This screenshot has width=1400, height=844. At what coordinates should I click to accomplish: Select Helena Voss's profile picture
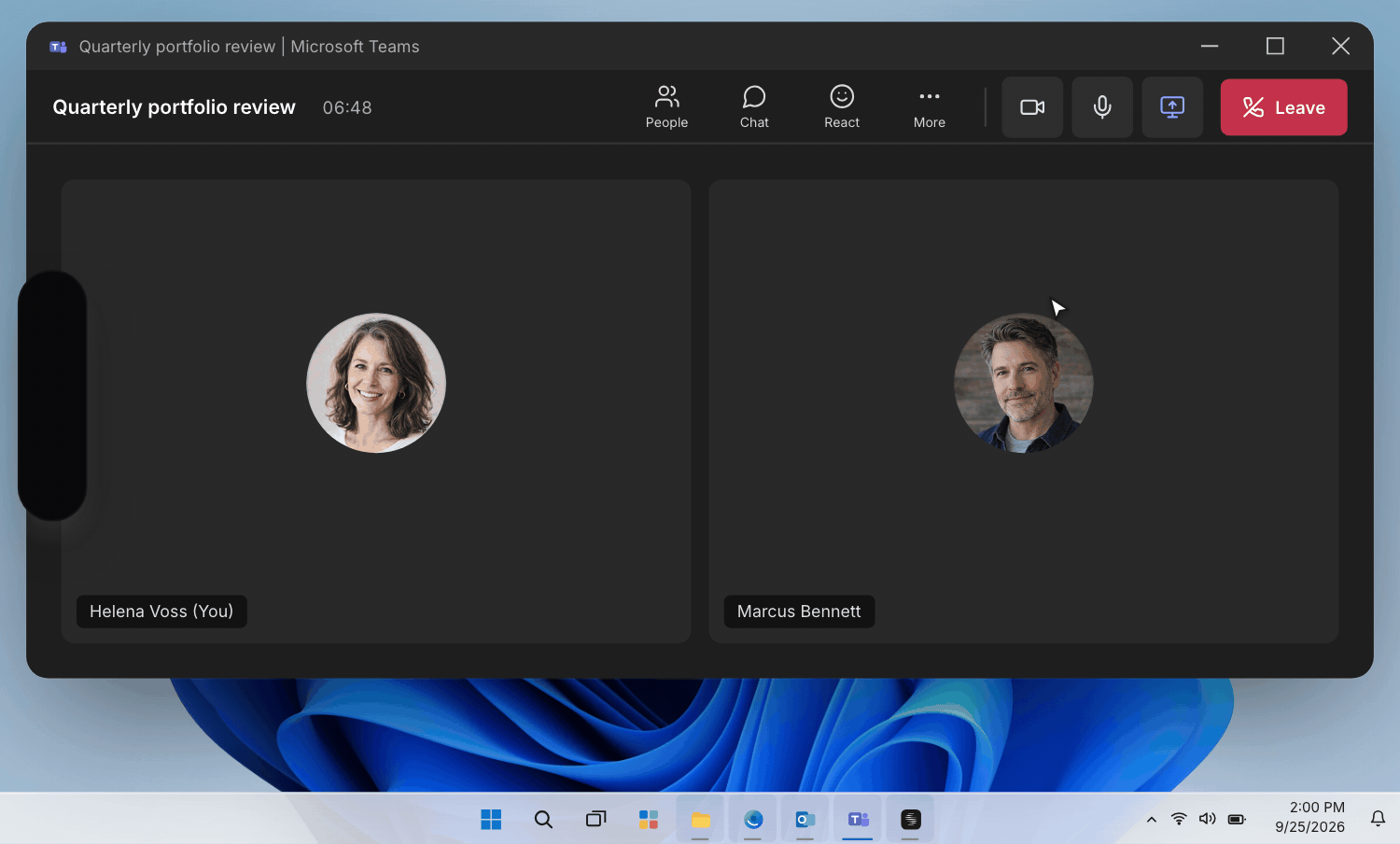376,383
